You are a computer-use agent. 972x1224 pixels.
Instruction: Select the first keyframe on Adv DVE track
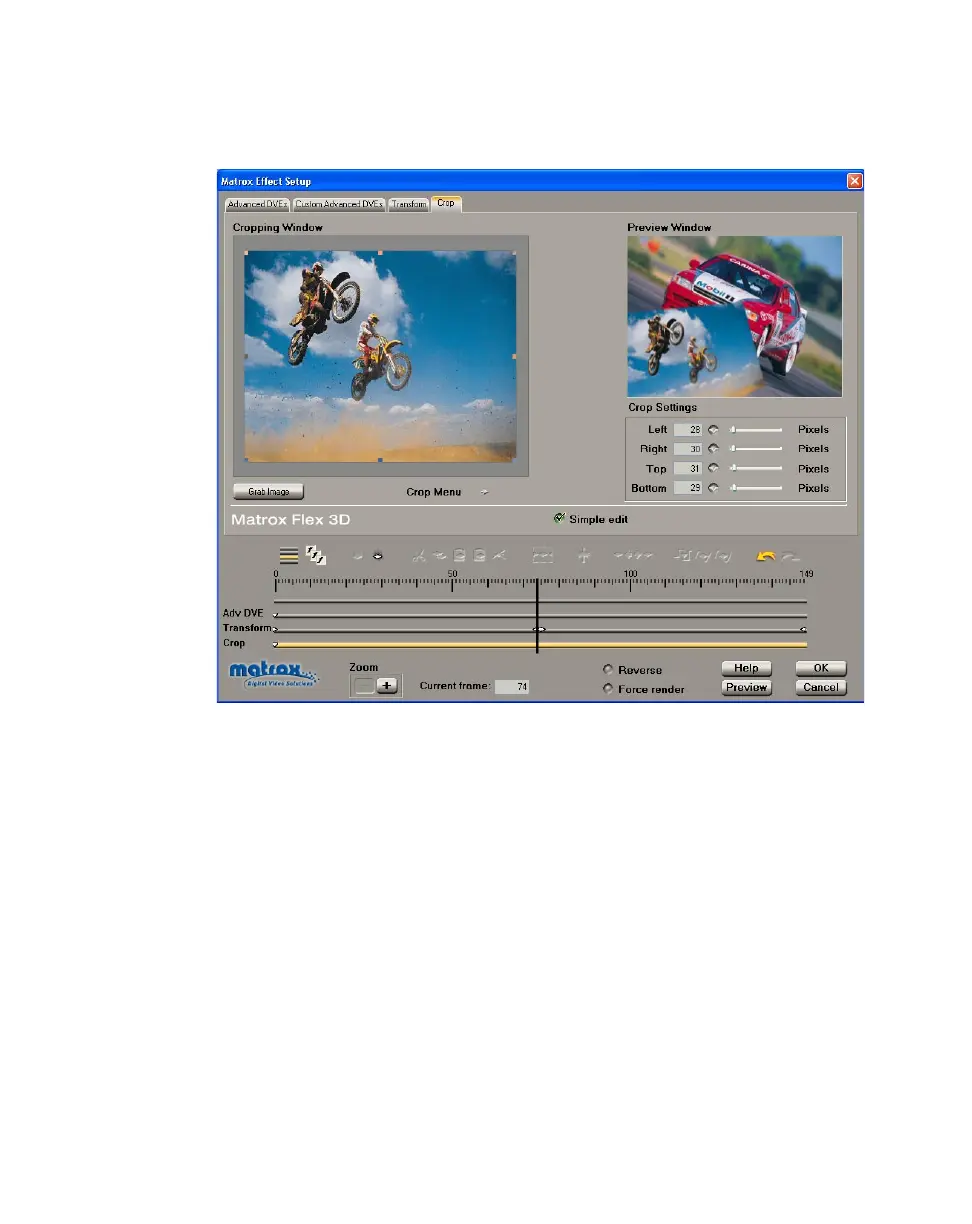click(276, 614)
